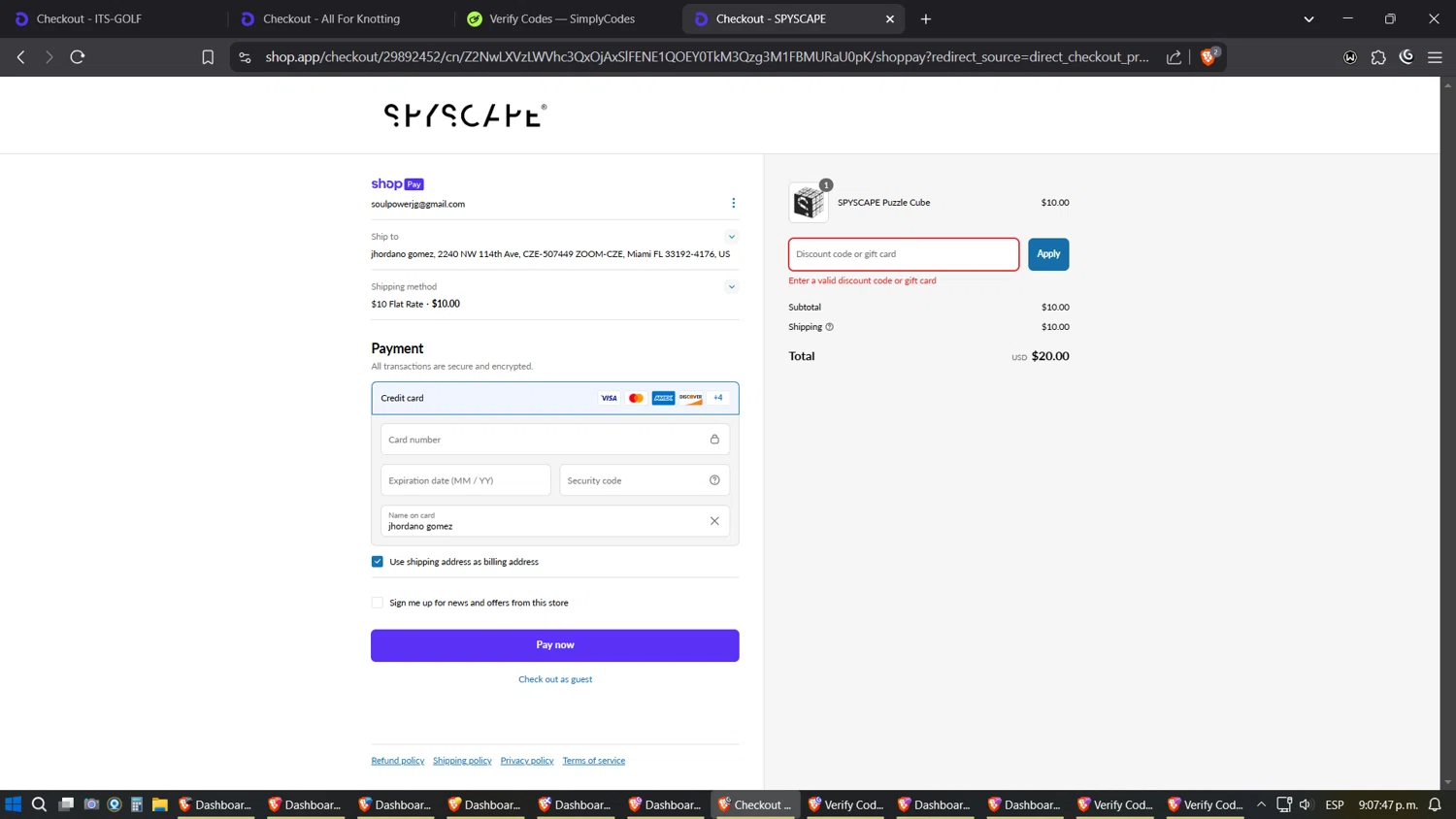Open the tab search dropdown arrow
This screenshot has height=819, width=1456.
(1308, 18)
